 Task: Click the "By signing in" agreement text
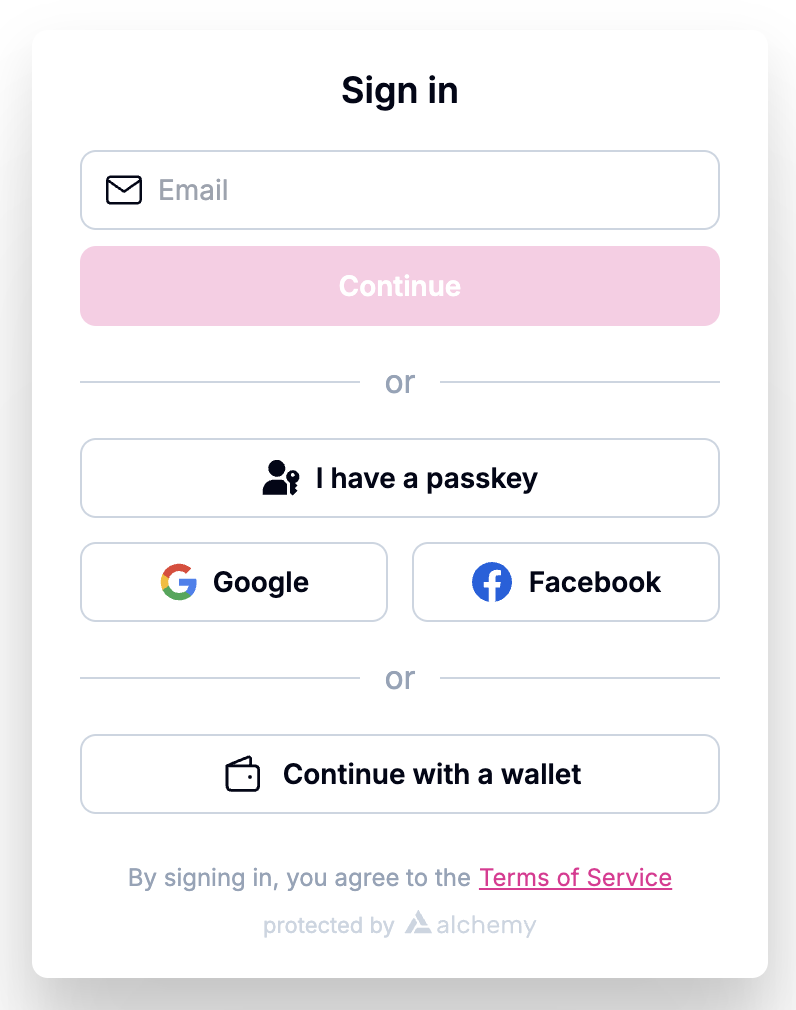[300, 877]
